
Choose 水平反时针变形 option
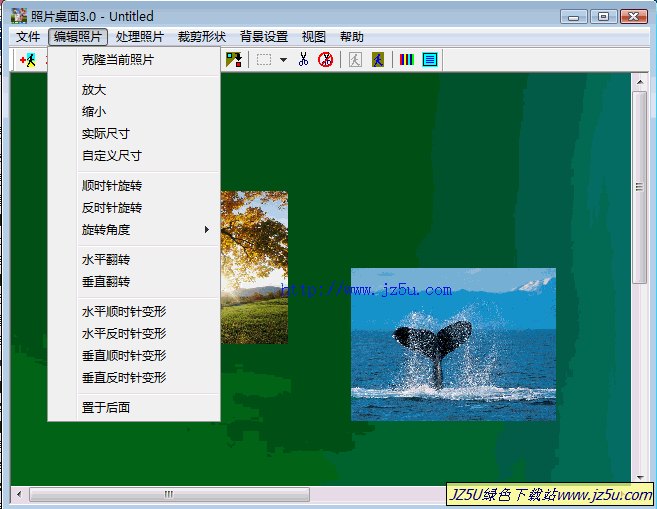tap(134, 333)
